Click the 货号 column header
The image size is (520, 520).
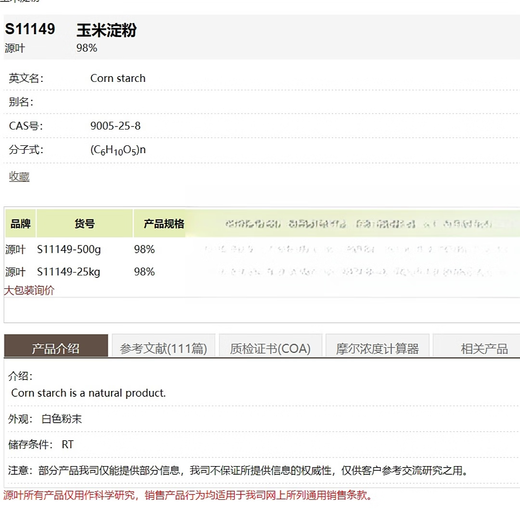coord(84,223)
